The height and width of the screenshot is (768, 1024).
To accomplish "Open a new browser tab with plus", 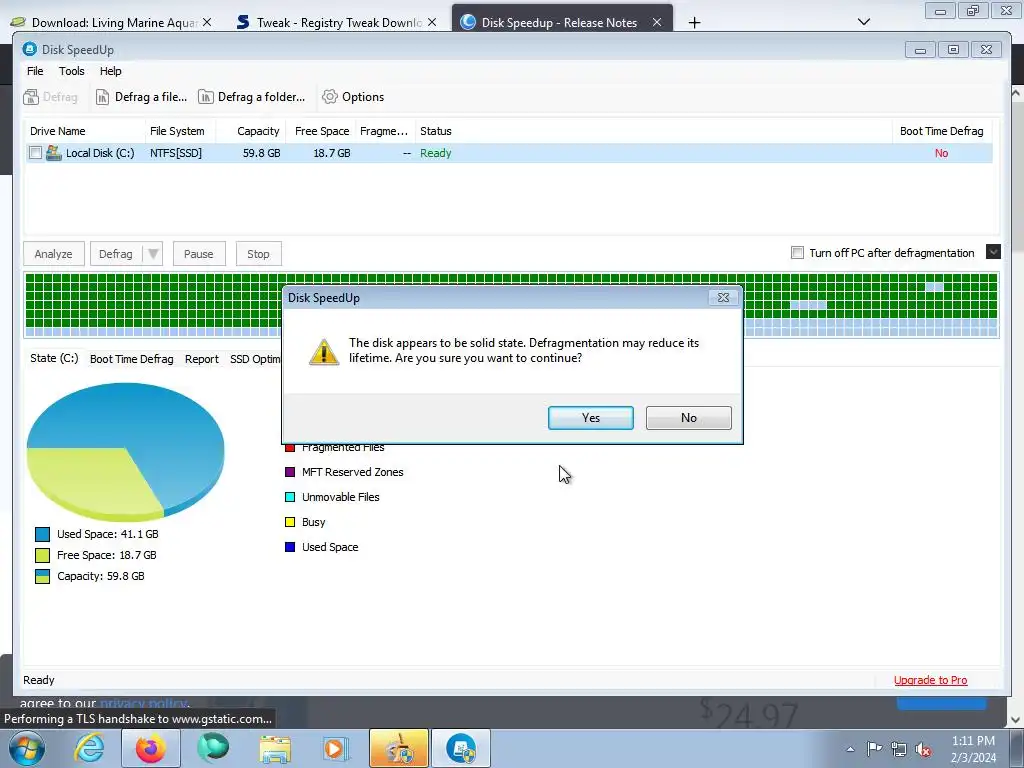I will [694, 22].
